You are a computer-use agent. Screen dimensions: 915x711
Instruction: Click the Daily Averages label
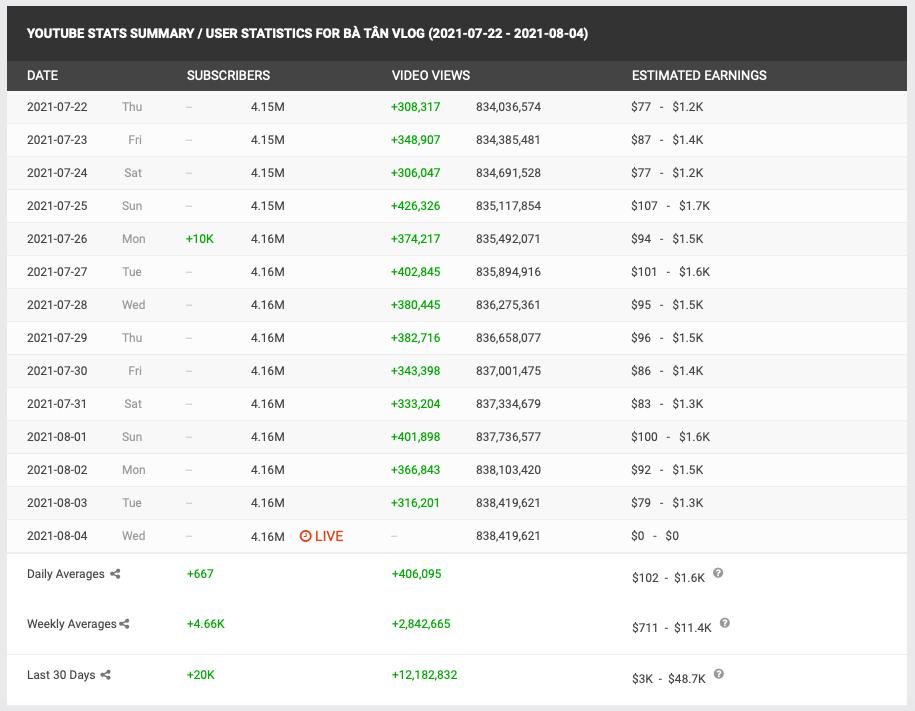pos(66,574)
